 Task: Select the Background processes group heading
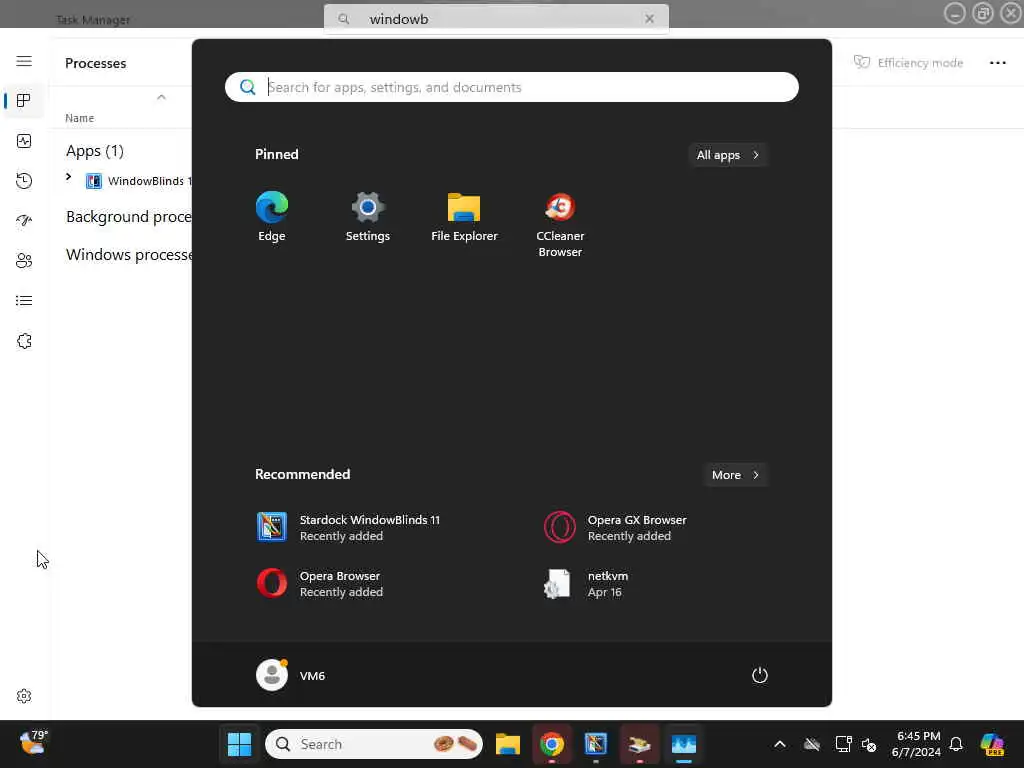129,217
